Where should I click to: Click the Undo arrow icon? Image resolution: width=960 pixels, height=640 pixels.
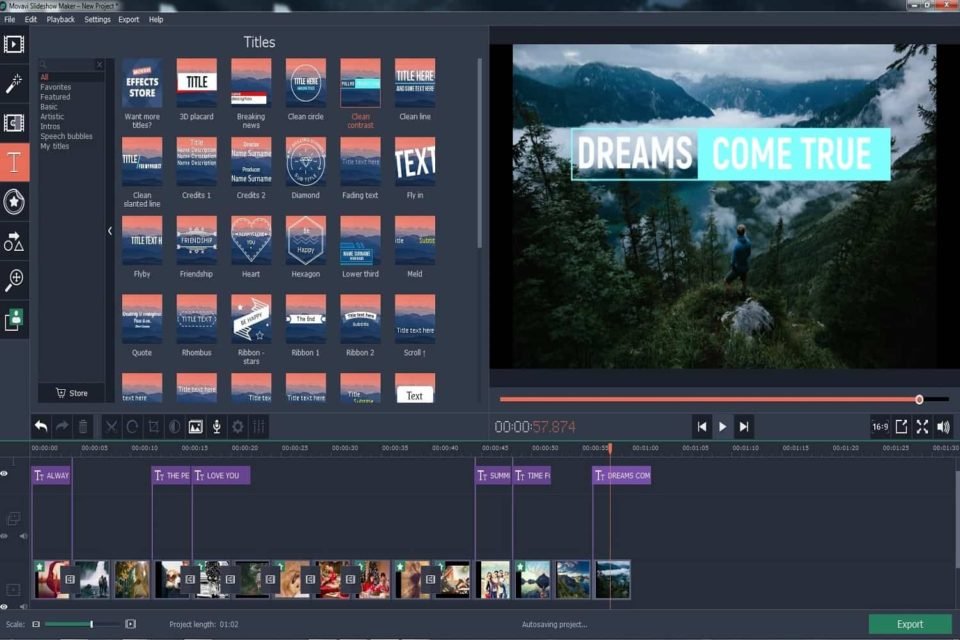[x=40, y=426]
